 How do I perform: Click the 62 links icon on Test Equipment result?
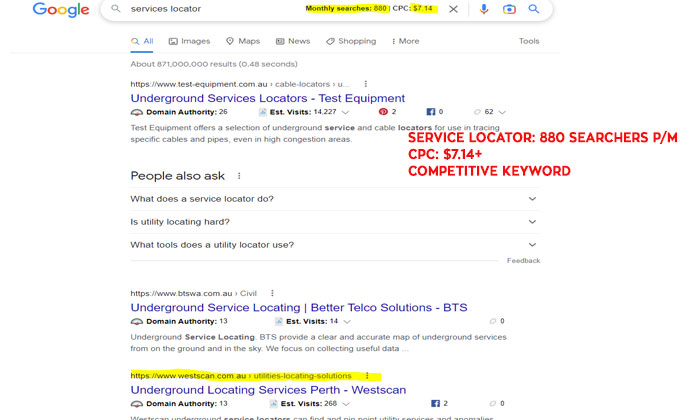(477, 112)
